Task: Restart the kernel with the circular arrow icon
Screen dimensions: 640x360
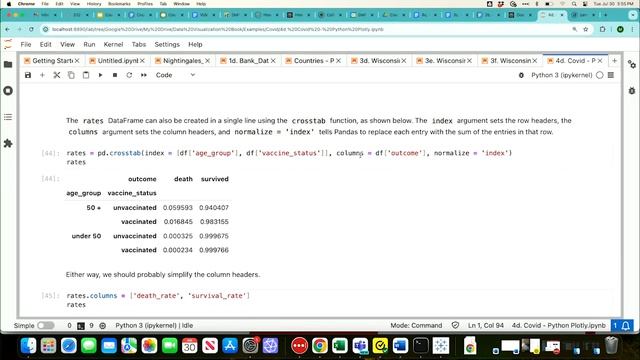Action: [x=129, y=75]
